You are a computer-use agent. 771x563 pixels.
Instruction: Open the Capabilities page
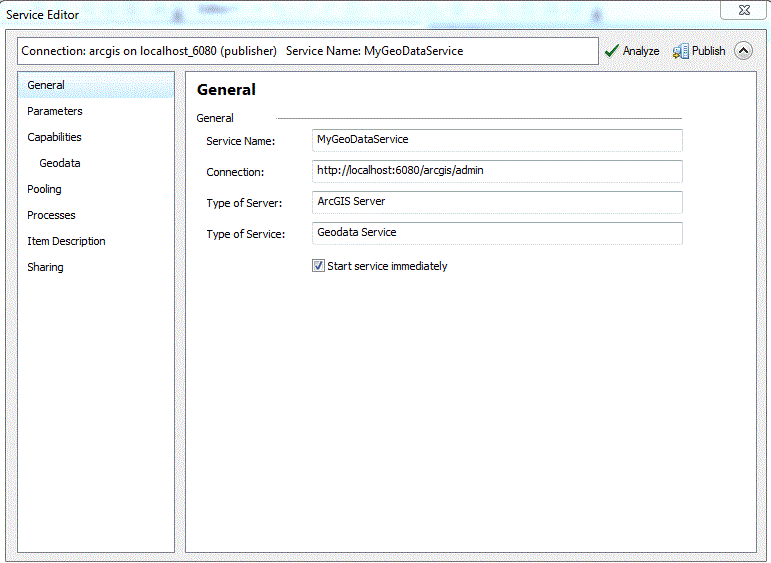click(x=55, y=137)
